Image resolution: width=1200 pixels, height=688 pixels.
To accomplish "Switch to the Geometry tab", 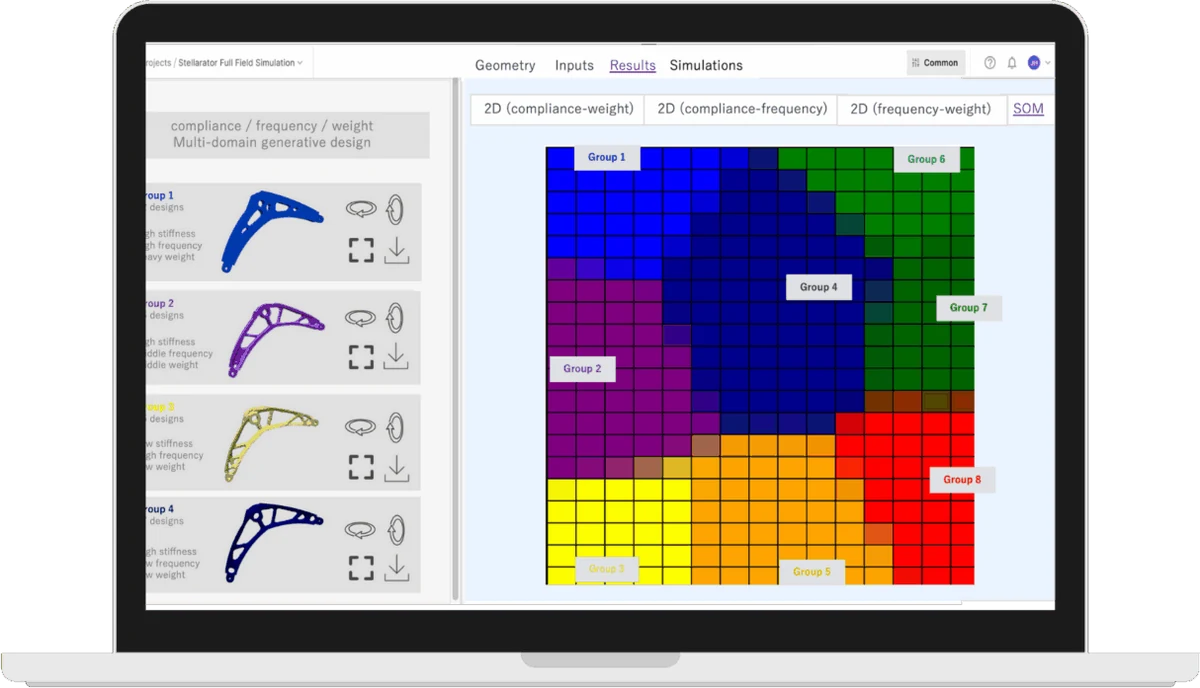I will [x=505, y=65].
